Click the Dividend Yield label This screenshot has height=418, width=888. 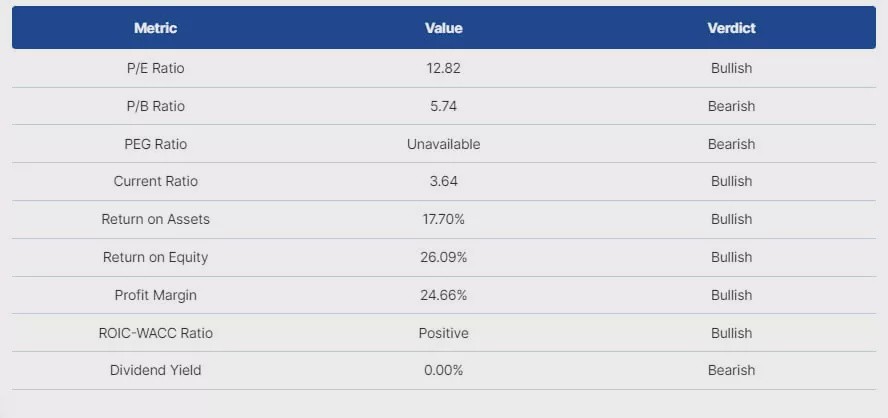[155, 370]
